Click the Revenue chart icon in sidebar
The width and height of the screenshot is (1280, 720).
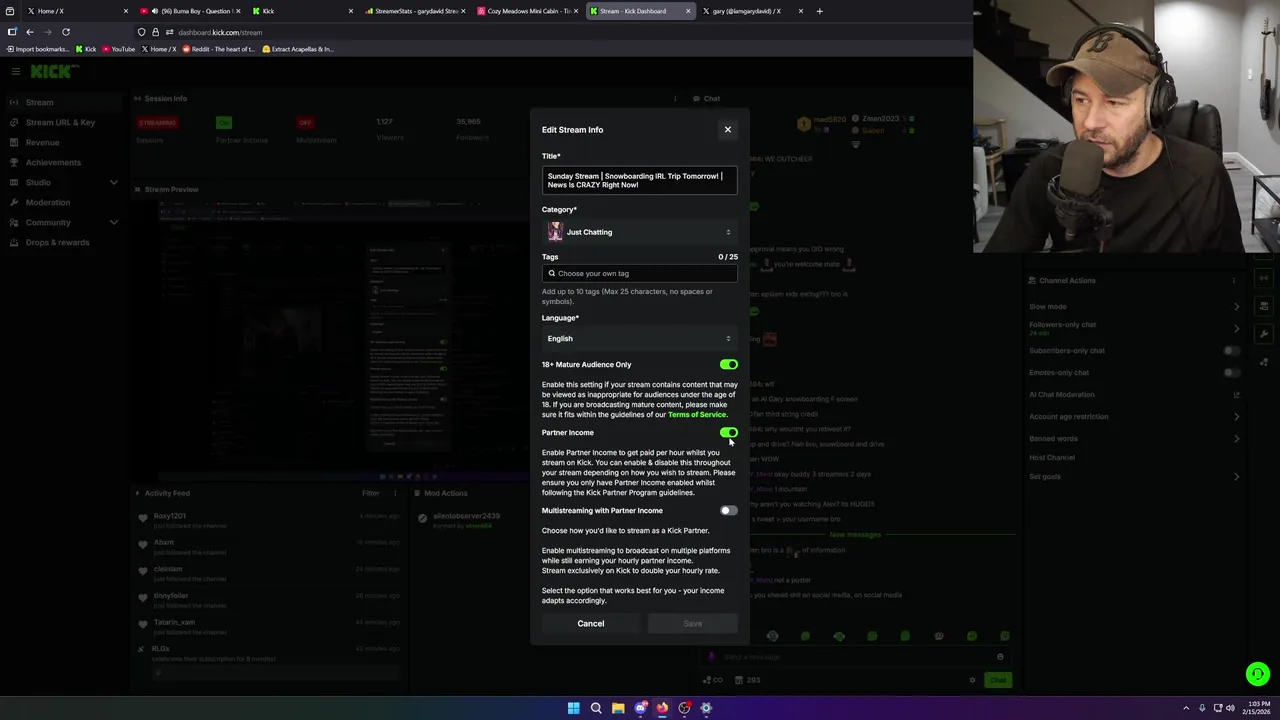[x=14, y=142]
